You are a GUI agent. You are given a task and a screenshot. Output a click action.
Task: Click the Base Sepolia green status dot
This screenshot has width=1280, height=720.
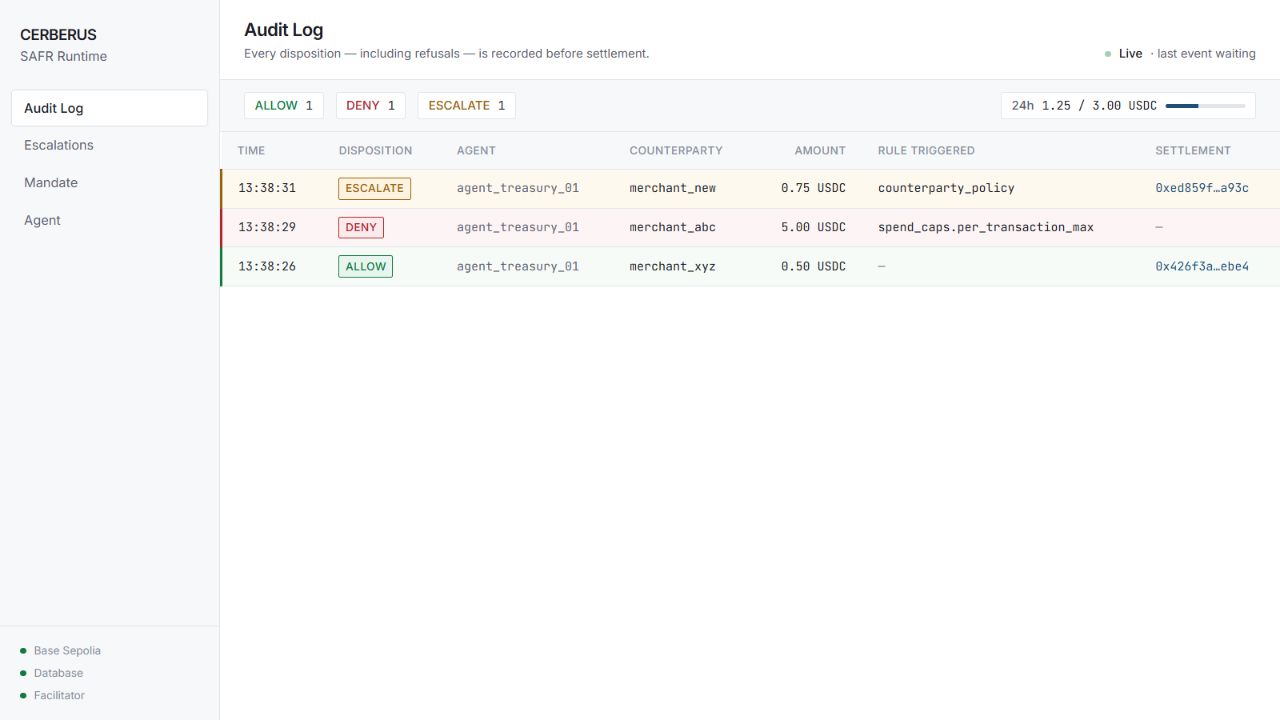23,651
